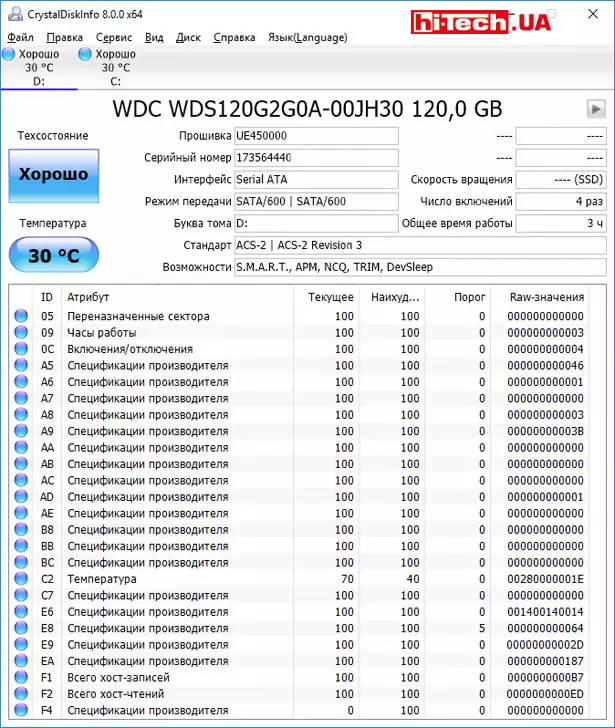Image resolution: width=615 pixels, height=728 pixels.
Task: Click the next disk arrow button
Action: (x=596, y=109)
